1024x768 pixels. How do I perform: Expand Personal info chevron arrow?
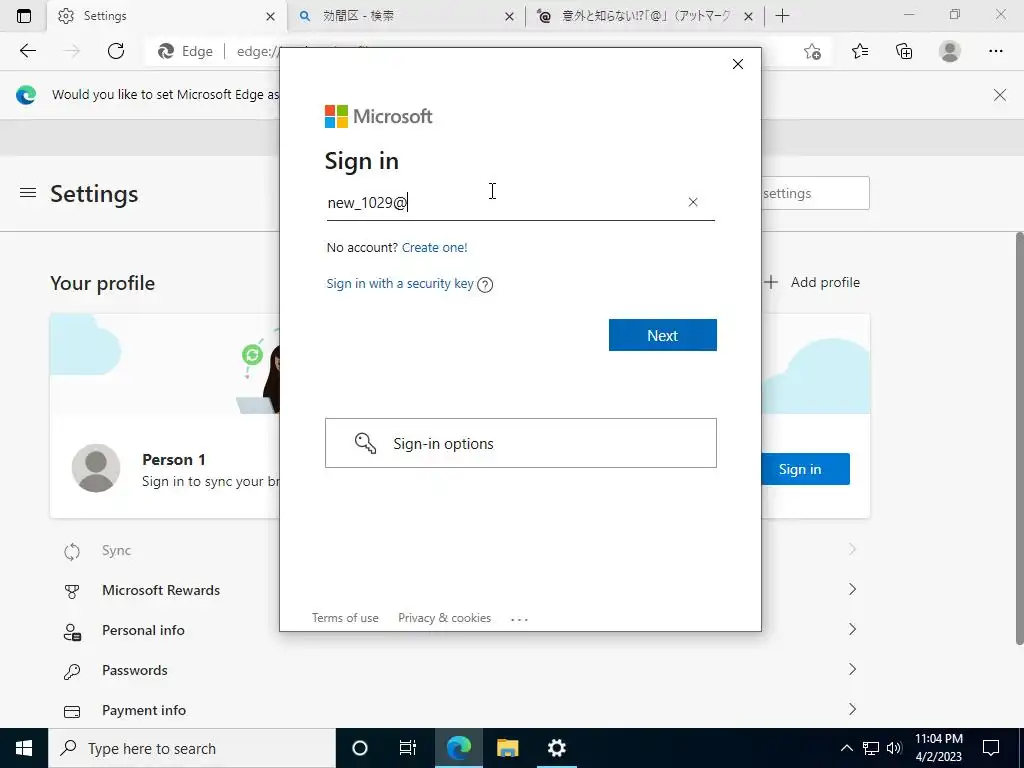click(x=852, y=629)
